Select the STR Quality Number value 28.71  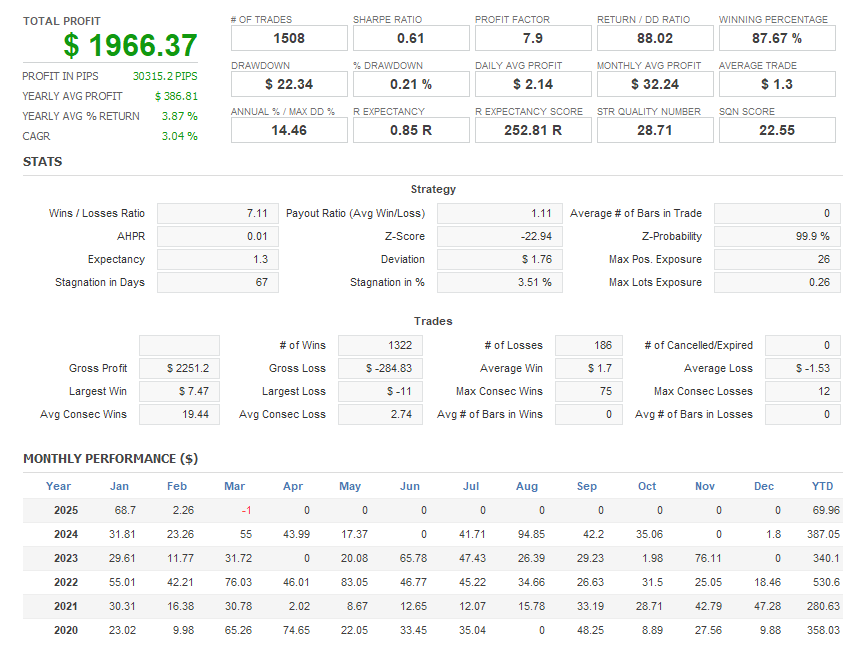655,130
